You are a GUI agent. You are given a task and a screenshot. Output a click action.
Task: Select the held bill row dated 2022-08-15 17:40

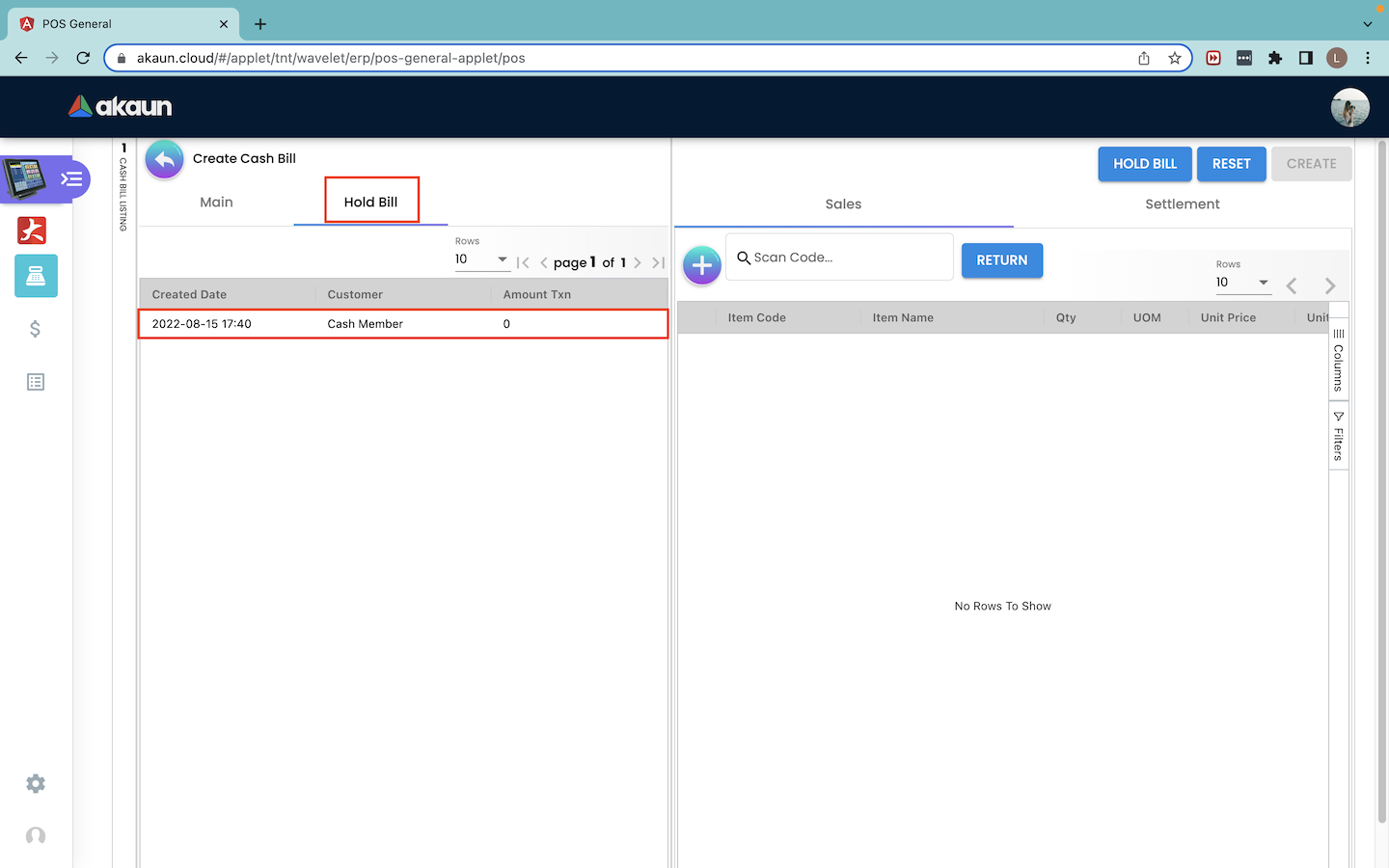[x=403, y=324]
